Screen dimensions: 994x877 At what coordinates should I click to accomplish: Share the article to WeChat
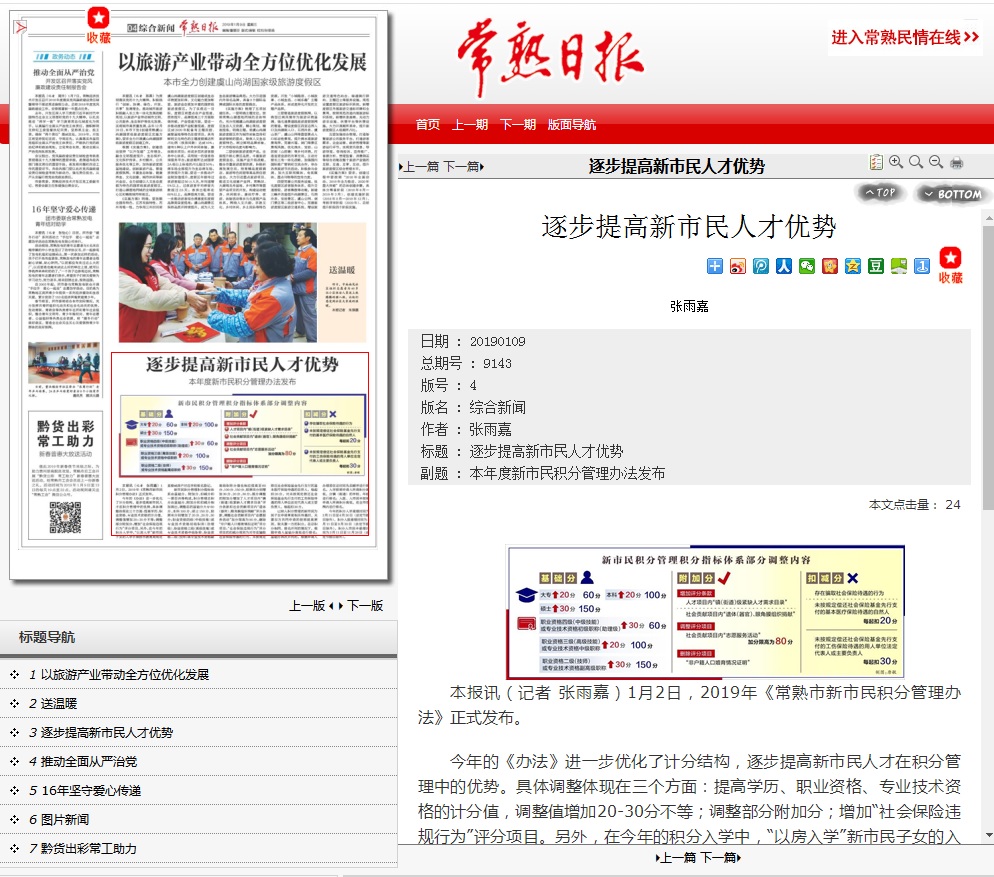point(806,266)
